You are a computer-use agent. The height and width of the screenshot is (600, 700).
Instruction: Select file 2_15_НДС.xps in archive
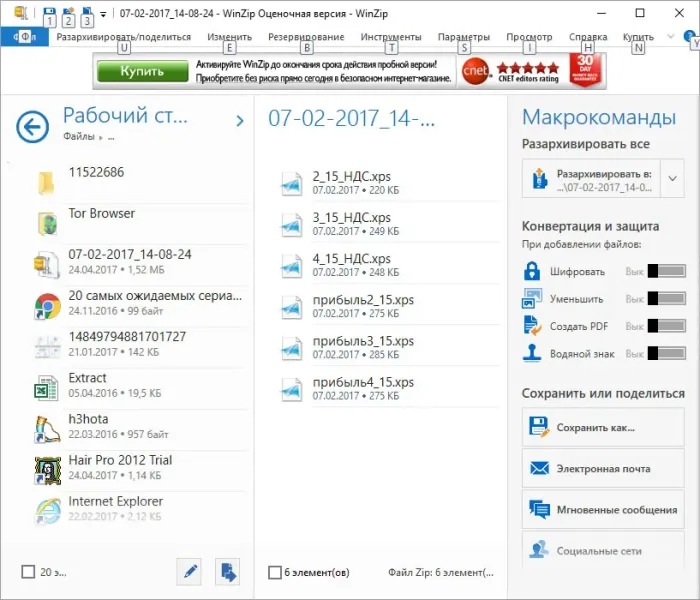[388, 183]
